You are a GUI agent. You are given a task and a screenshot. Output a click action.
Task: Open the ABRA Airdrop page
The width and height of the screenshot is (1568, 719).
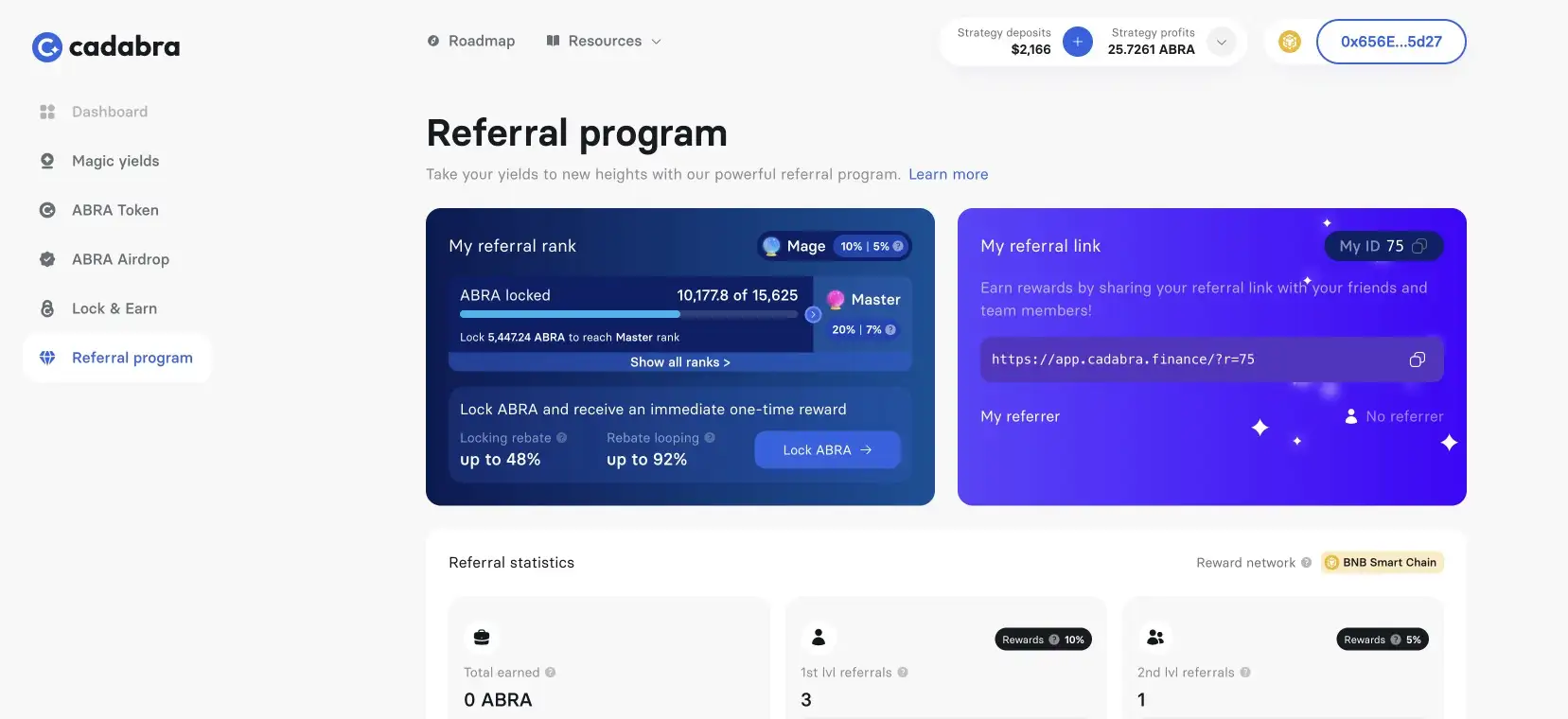pos(120,259)
